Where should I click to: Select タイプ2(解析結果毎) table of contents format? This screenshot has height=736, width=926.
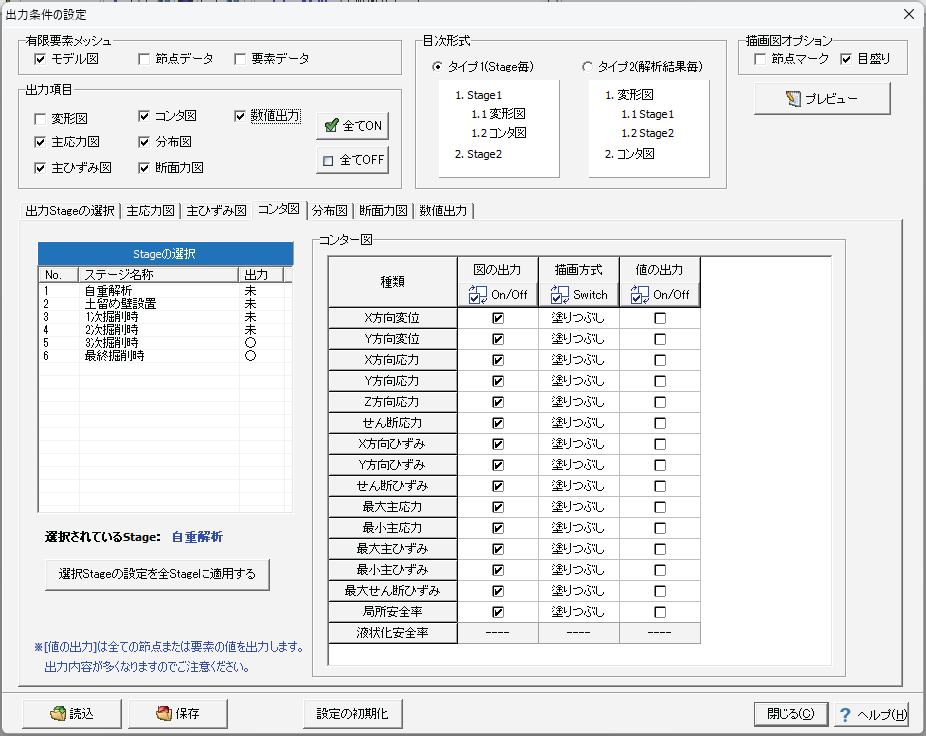pos(588,67)
